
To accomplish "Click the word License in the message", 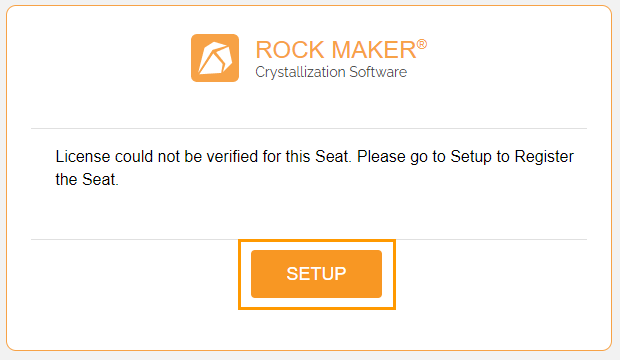I will click(83, 157).
